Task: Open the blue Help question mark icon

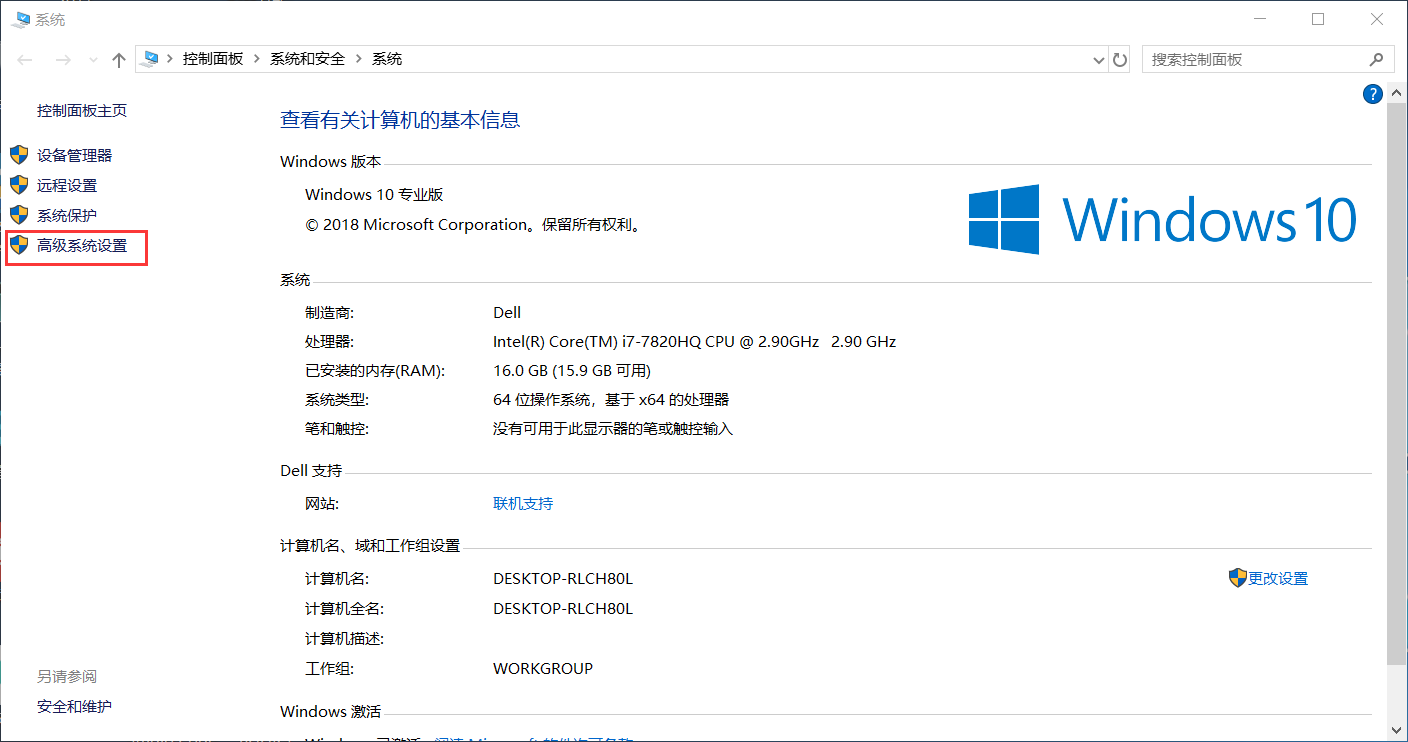Action: click(1372, 94)
